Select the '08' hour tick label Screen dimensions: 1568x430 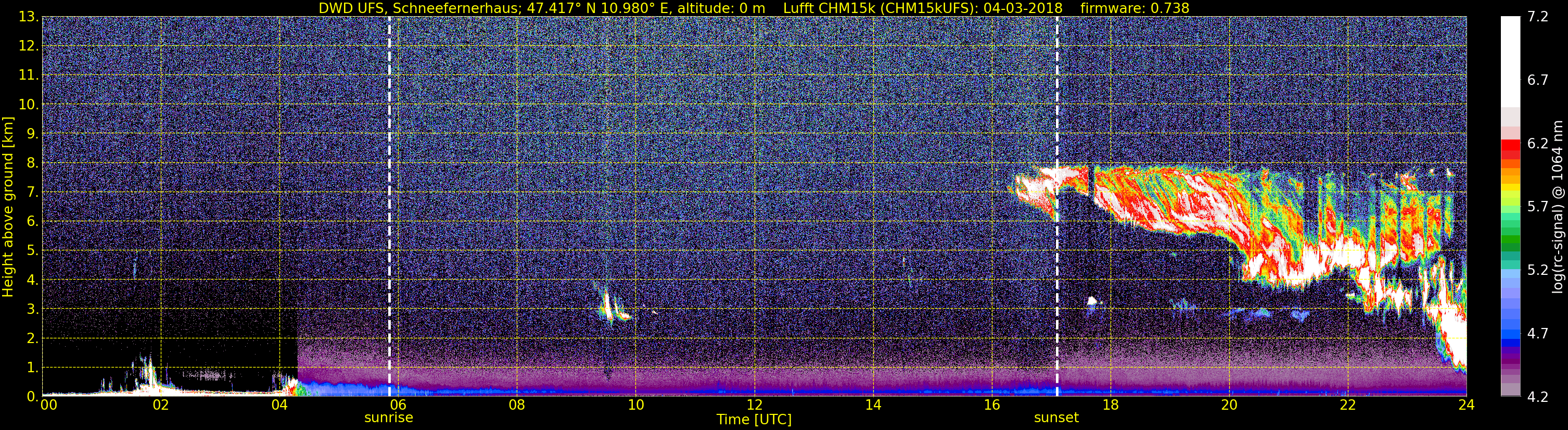click(x=517, y=405)
